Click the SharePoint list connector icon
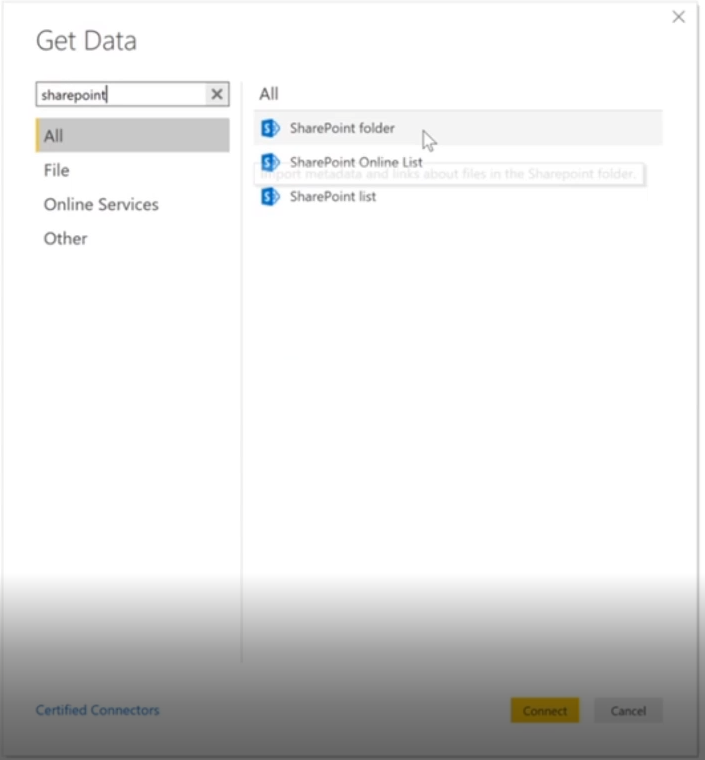Screen dimensions: 705x760 [x=270, y=197]
